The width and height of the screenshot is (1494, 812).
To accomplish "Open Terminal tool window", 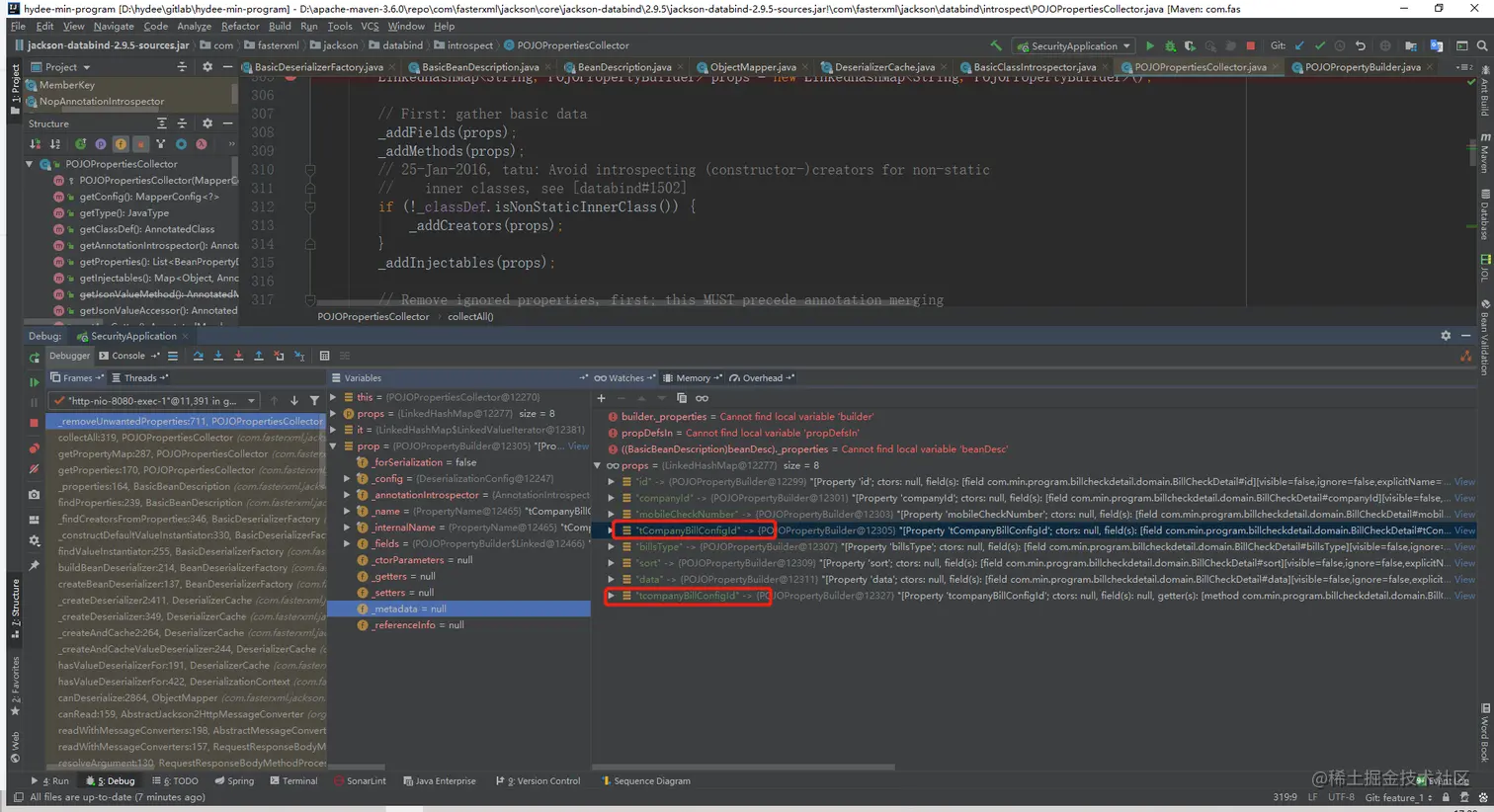I will click(293, 780).
